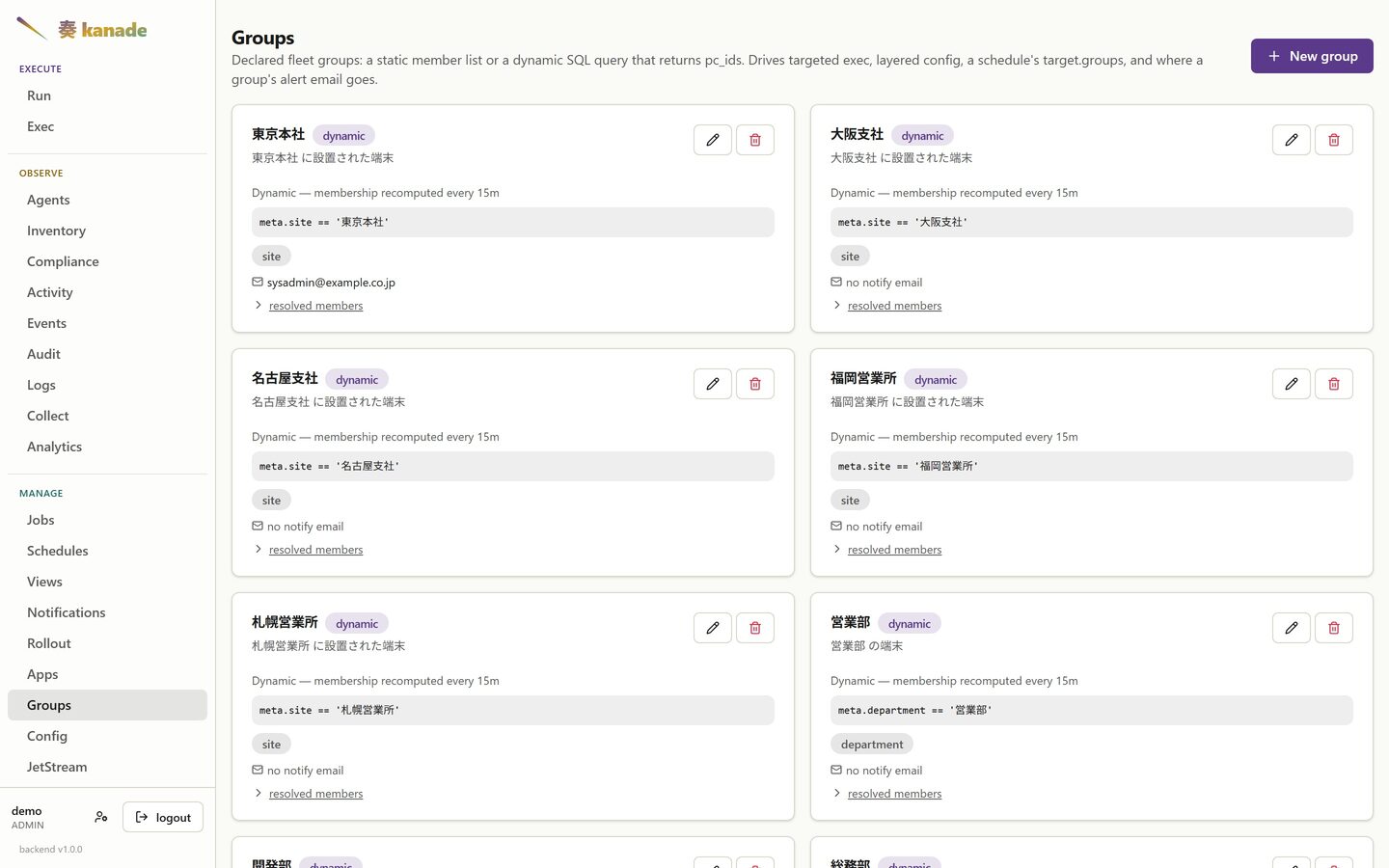Screen dimensions: 1389x868
Task: Log out of the demo account
Action: pos(163,817)
